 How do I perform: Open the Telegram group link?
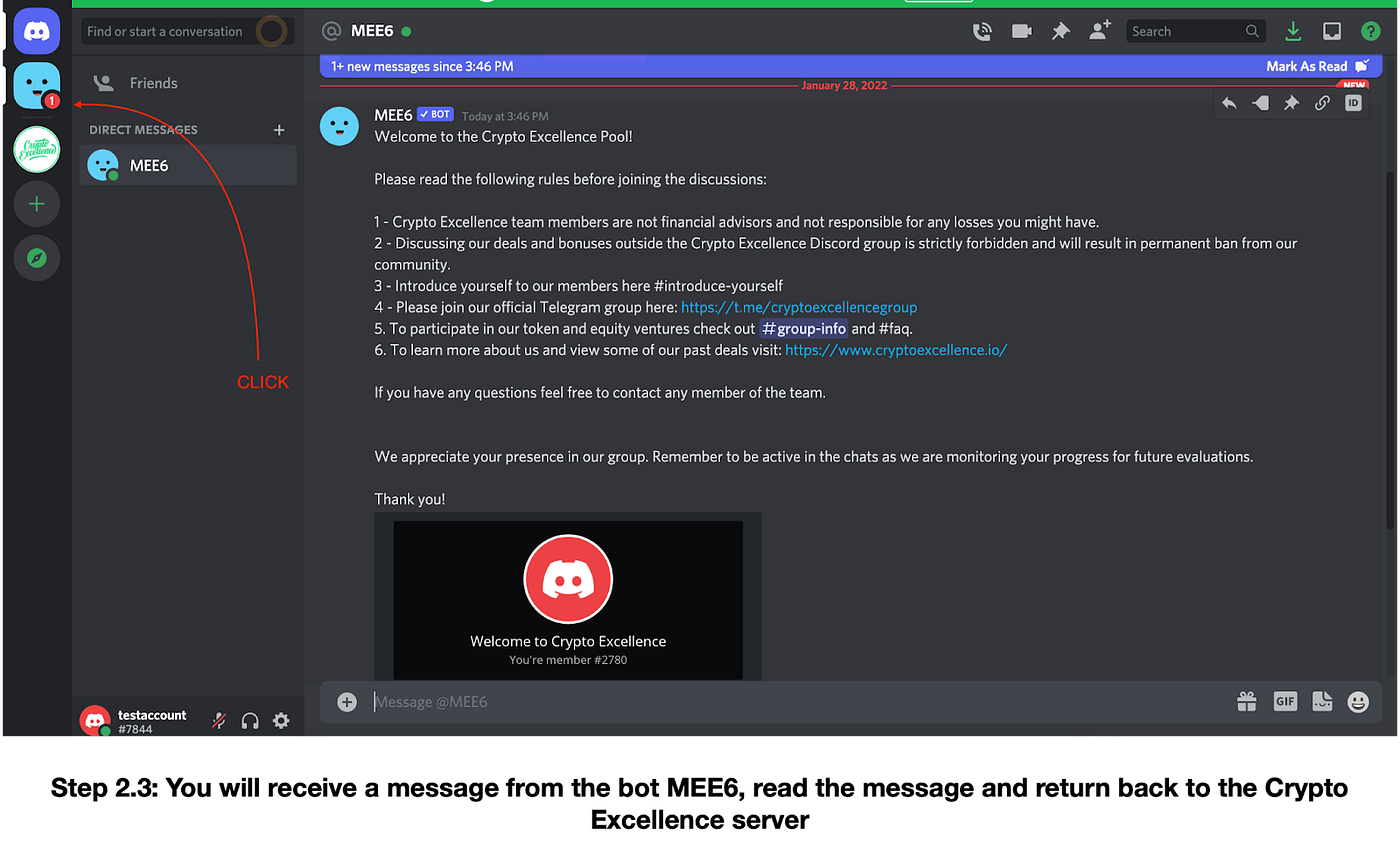799,307
